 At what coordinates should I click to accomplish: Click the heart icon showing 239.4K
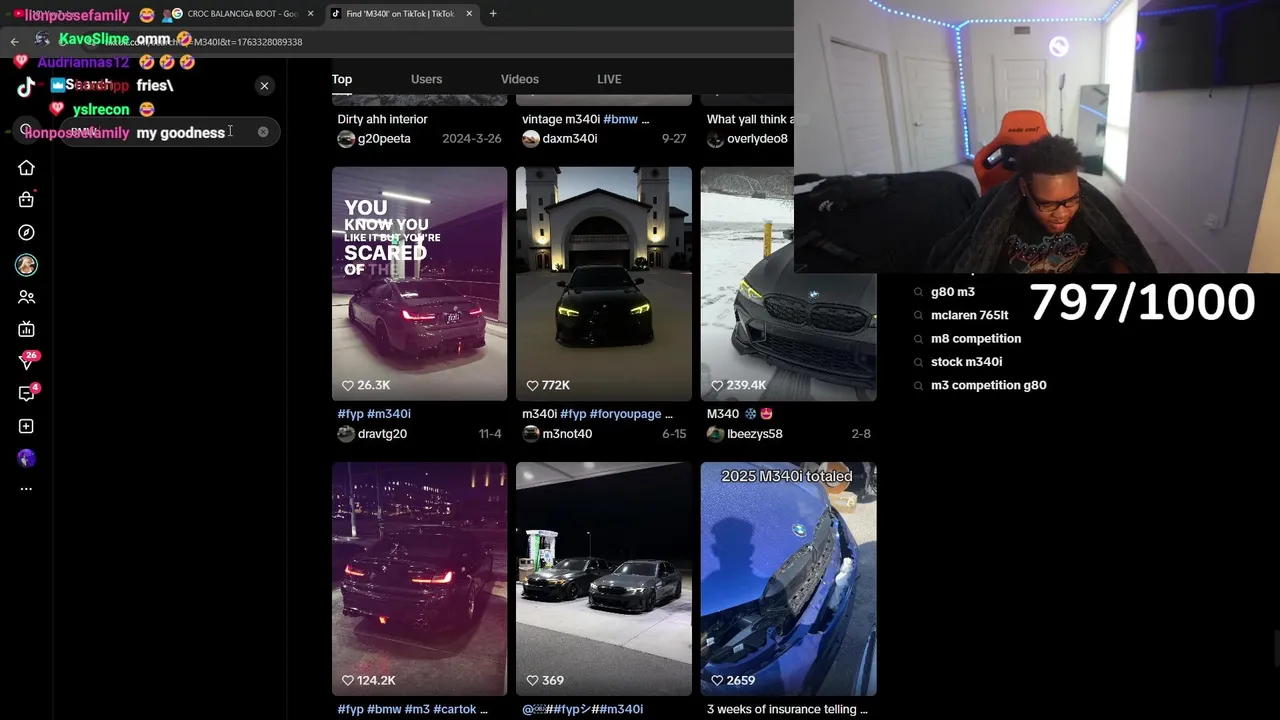pos(717,385)
